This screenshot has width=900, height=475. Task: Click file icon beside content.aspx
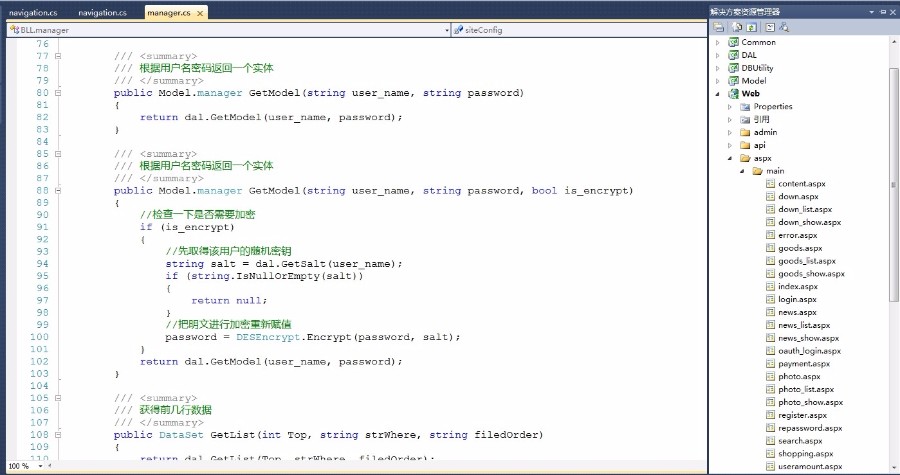pyautogui.click(x=770, y=184)
